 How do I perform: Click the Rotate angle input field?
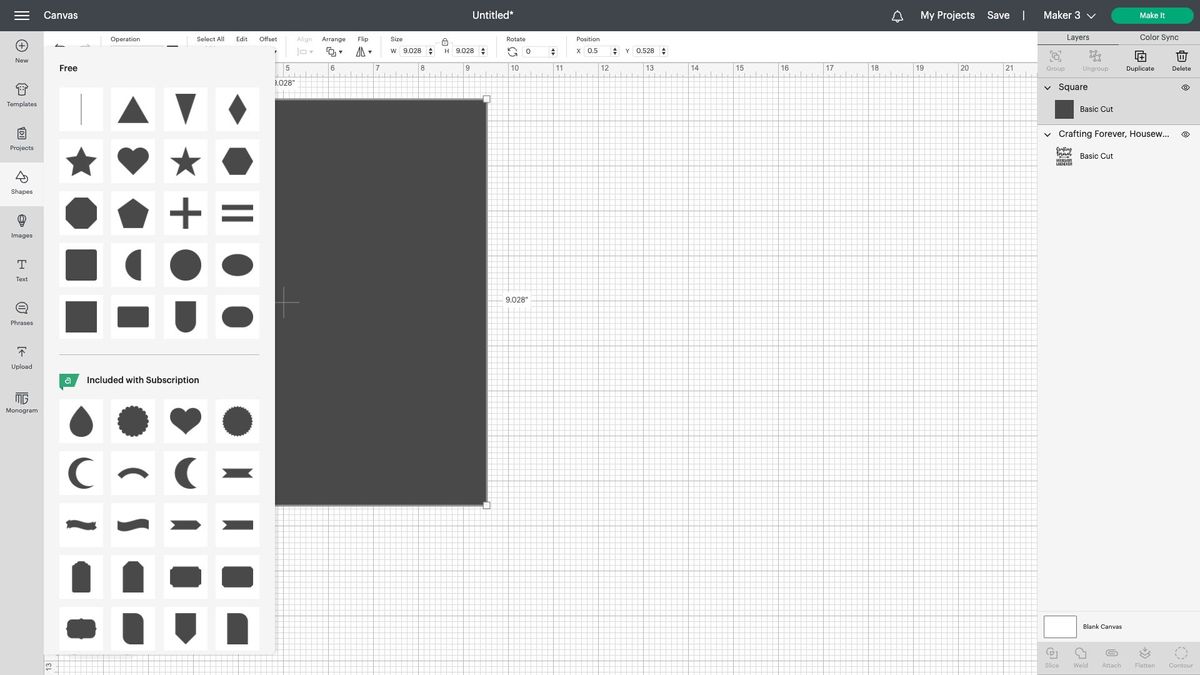tap(534, 51)
